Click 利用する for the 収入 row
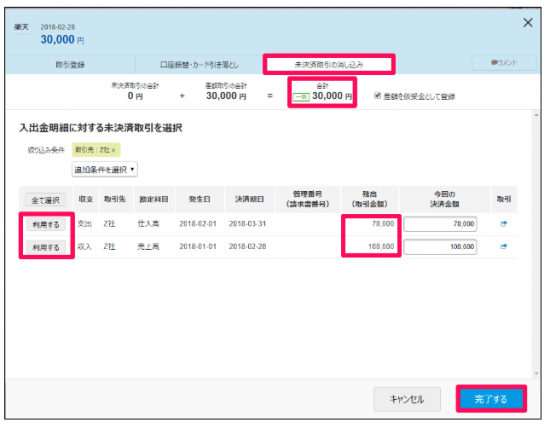550x434 pixels. pos(46,247)
